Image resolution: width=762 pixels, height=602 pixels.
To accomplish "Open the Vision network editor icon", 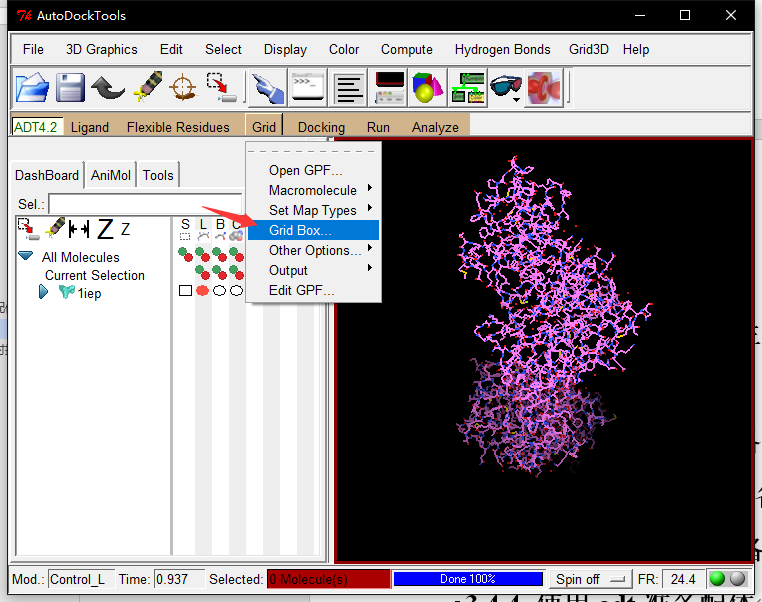I will (x=468, y=88).
